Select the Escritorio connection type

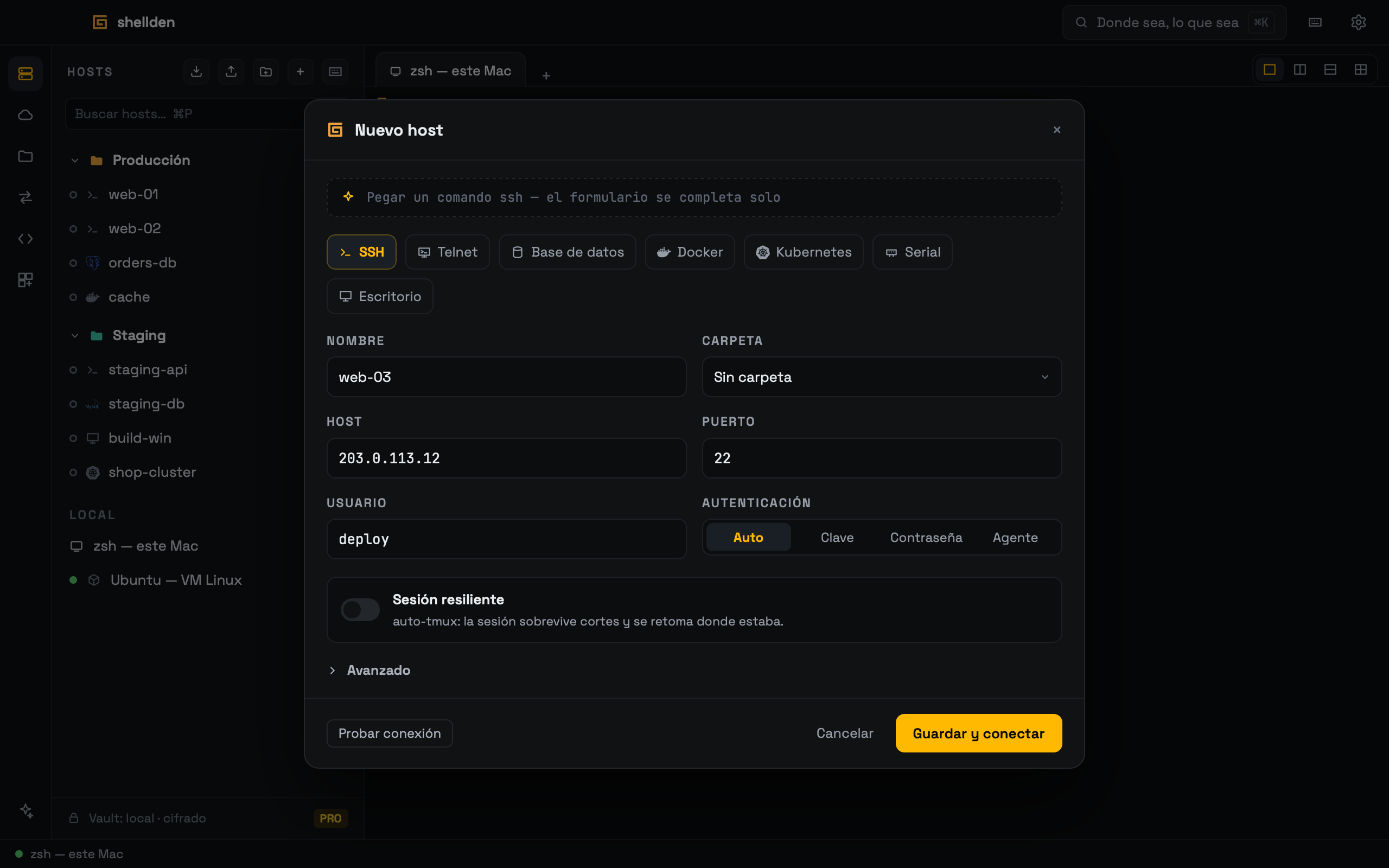380,296
